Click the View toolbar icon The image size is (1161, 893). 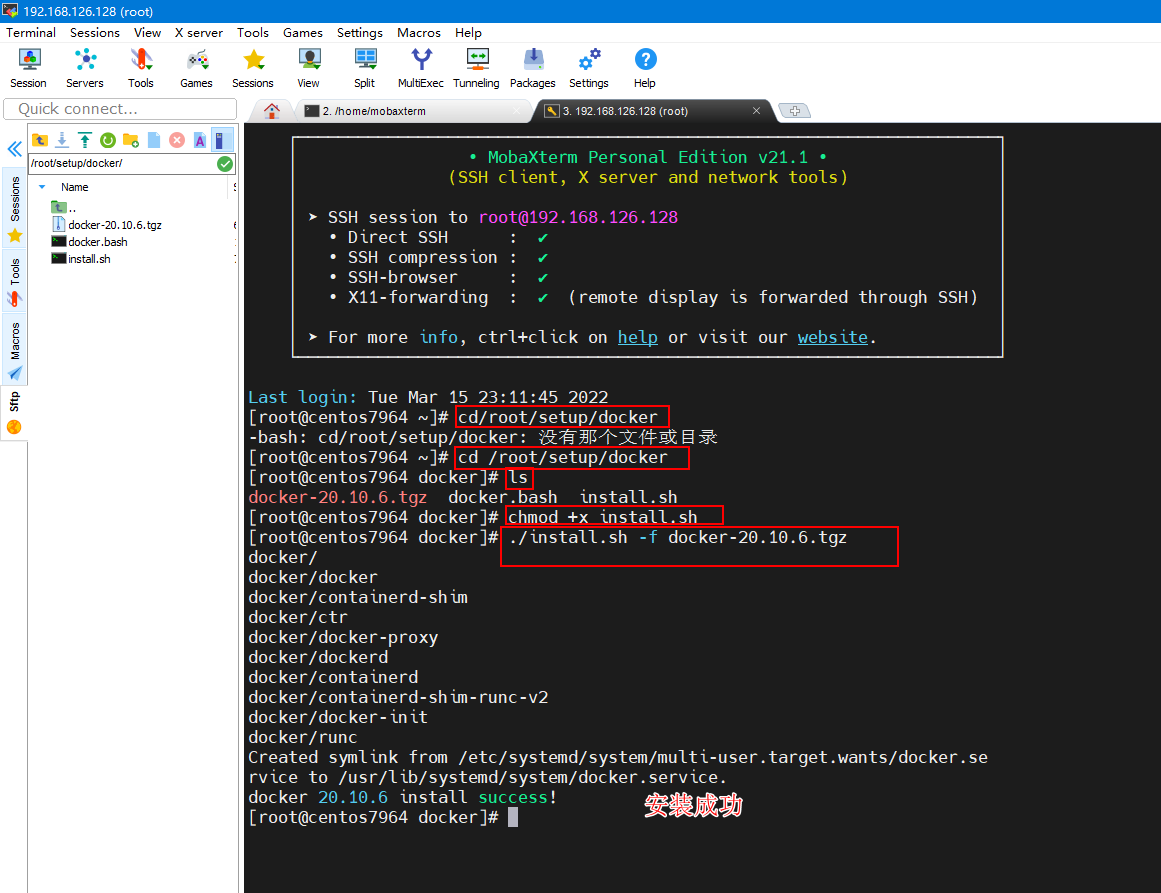click(309, 67)
